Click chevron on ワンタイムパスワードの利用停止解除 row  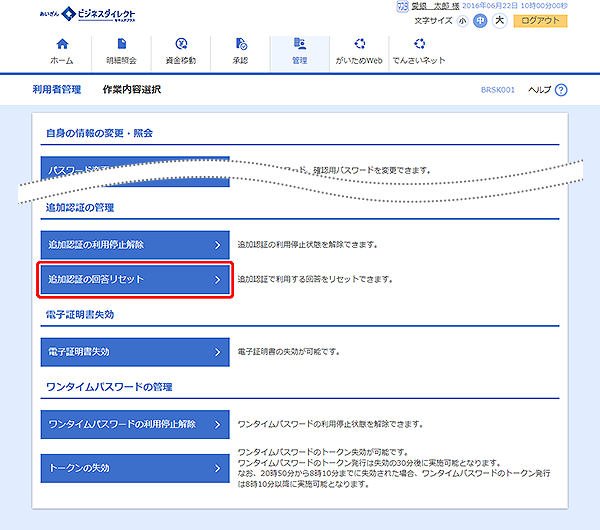pyautogui.click(x=217, y=424)
